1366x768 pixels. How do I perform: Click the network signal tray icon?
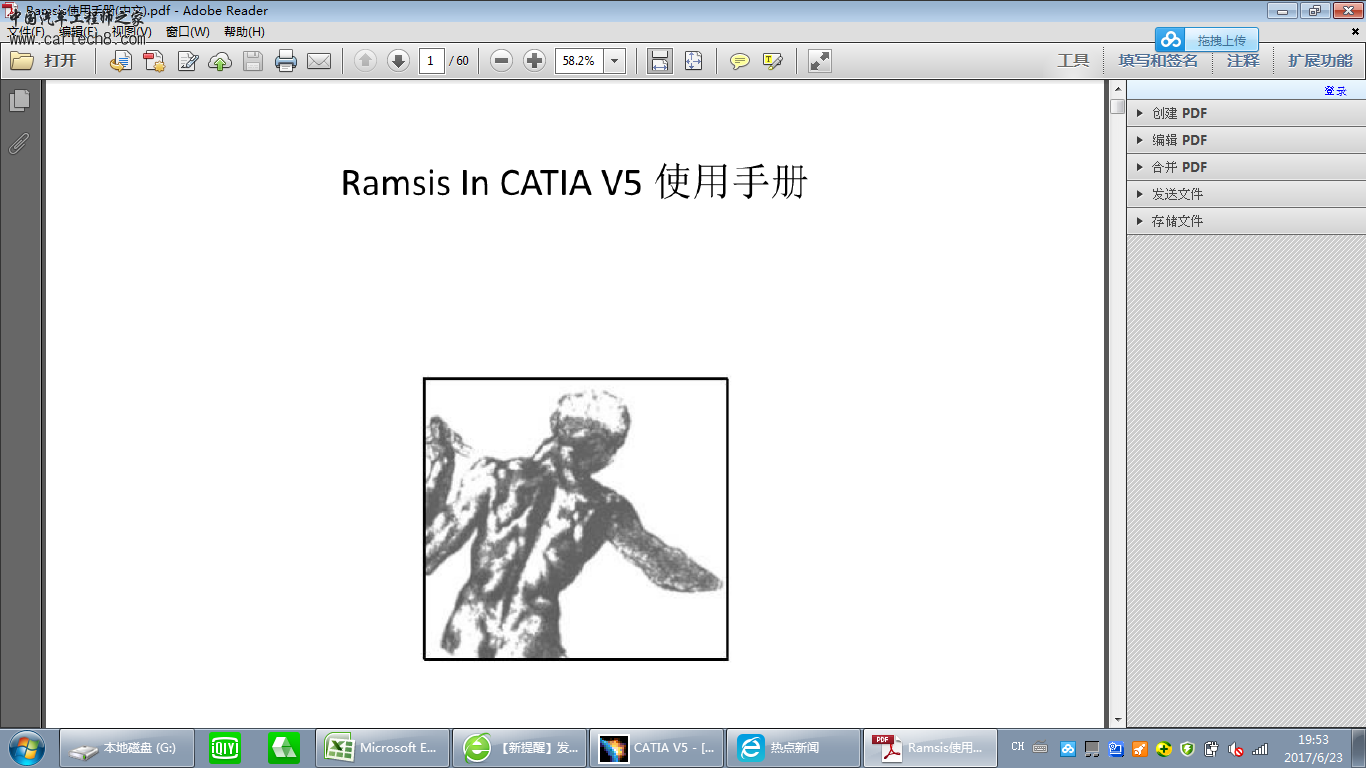[x=1260, y=748]
